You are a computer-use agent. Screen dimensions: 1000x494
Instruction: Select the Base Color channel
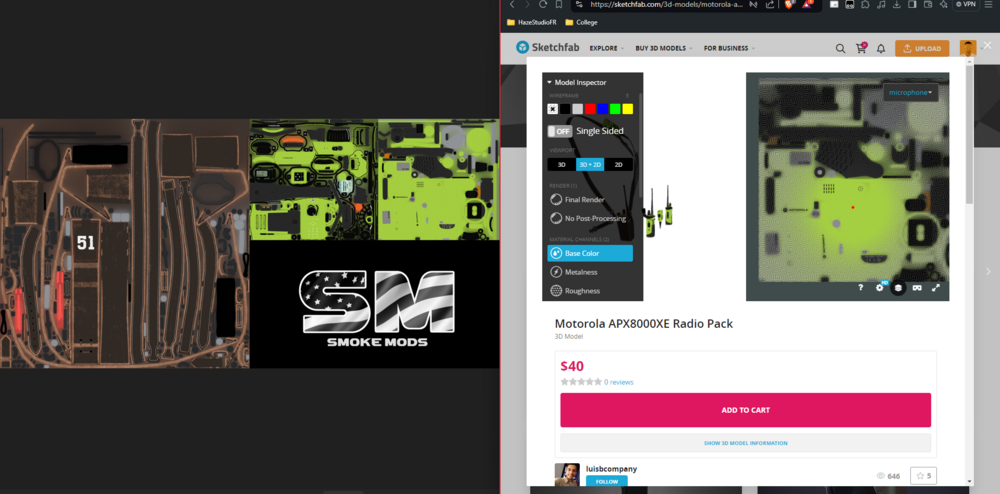click(590, 253)
